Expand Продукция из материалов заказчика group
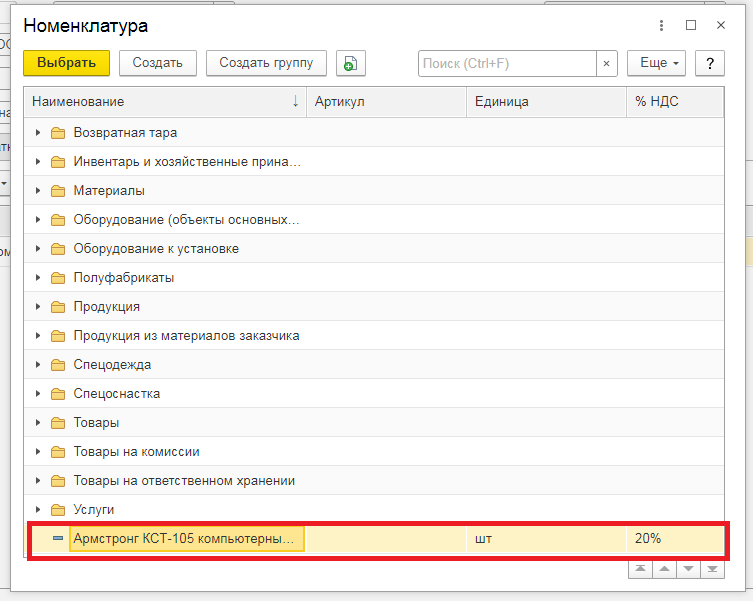This screenshot has width=753, height=601. (x=38, y=336)
